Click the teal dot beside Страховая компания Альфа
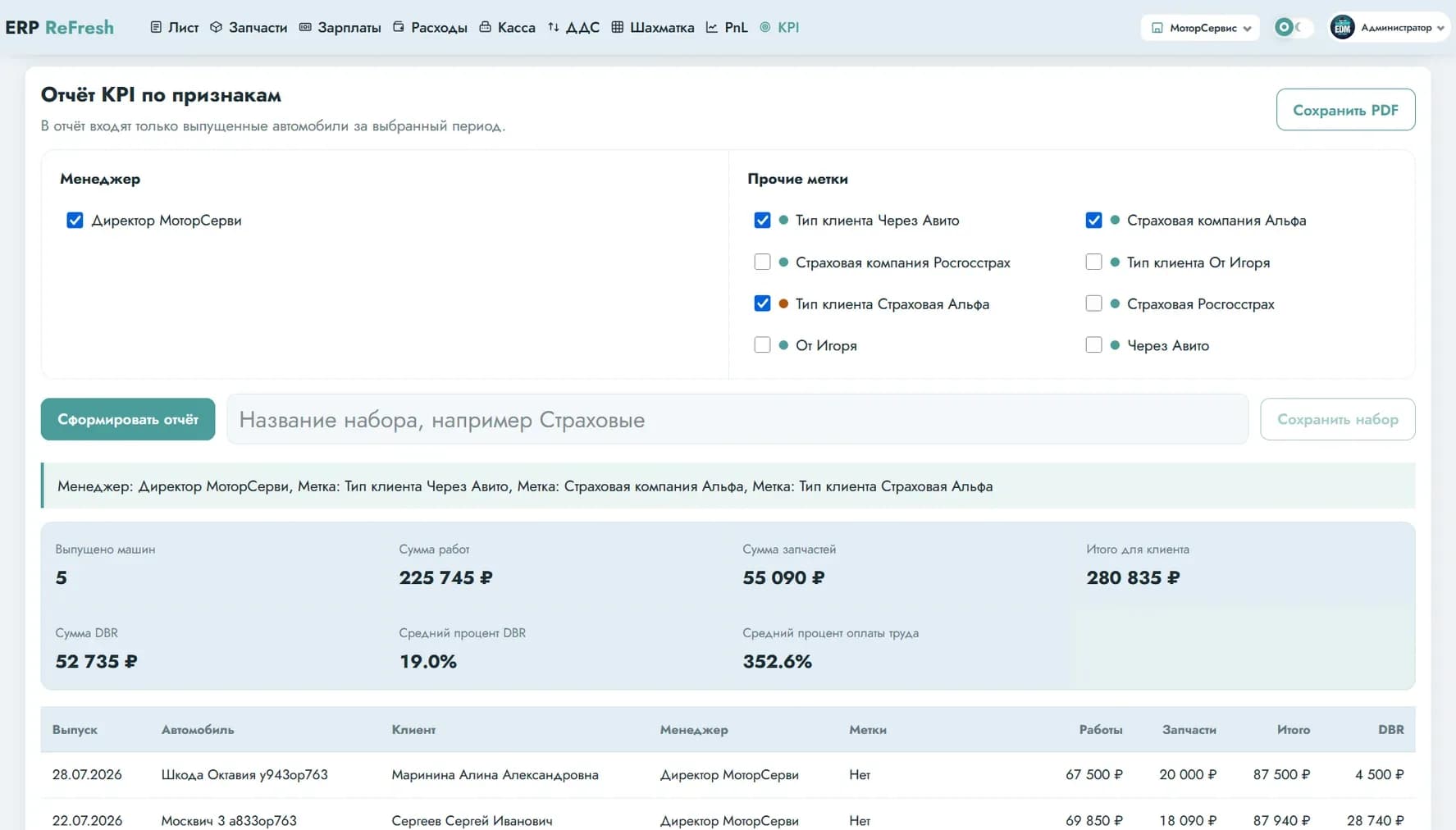This screenshot has width=1456, height=830. pyautogui.click(x=1115, y=220)
